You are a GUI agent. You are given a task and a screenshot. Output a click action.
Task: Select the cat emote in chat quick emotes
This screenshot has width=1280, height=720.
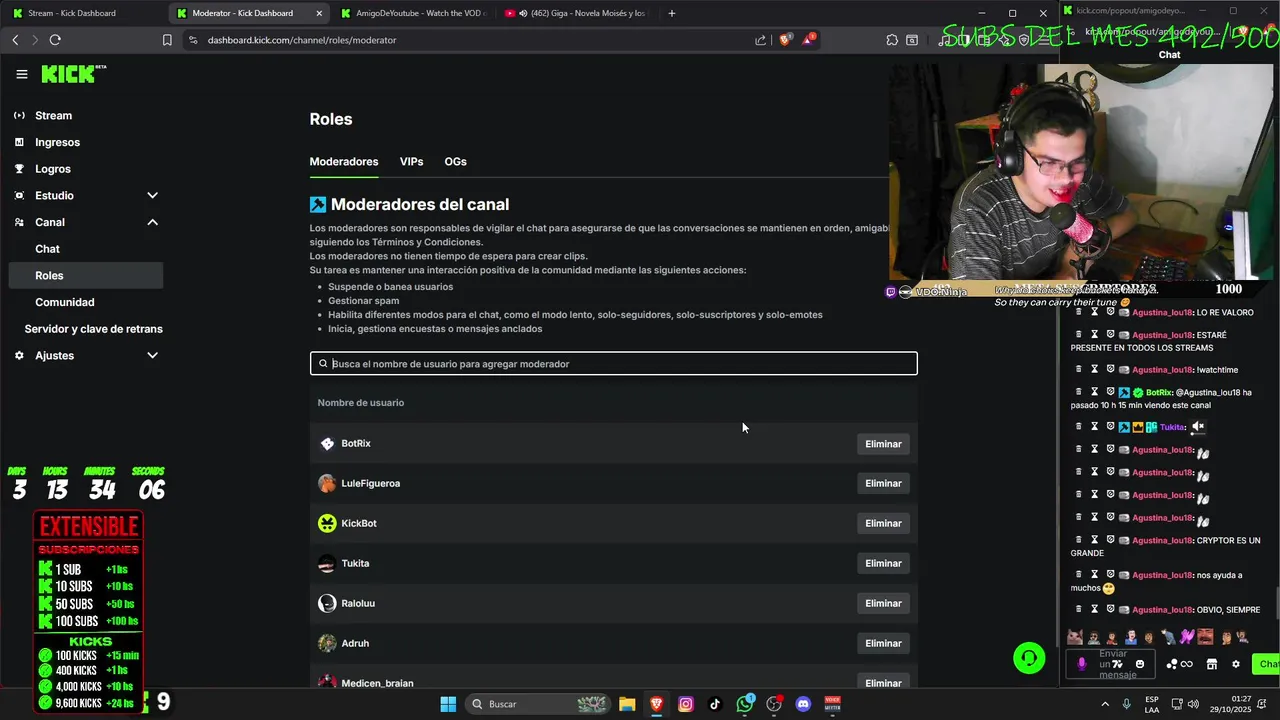click(x=1075, y=637)
